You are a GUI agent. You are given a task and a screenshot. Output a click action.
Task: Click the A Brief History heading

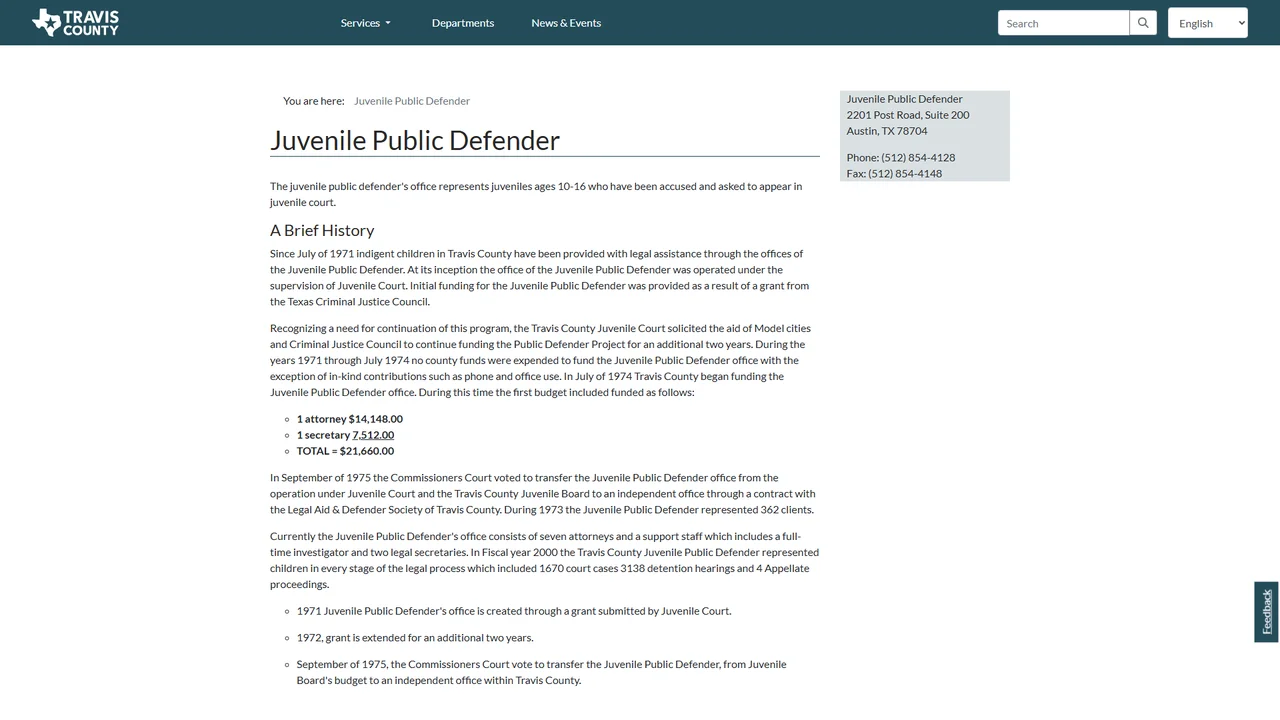click(x=322, y=230)
